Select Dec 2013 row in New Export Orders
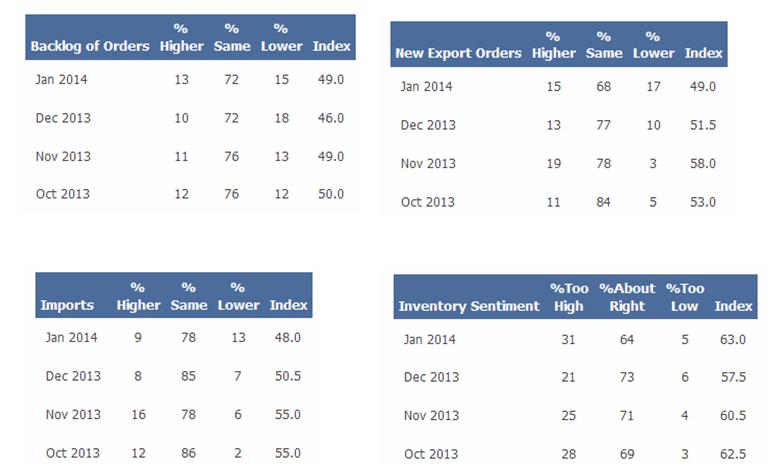The height and width of the screenshot is (472, 781). pos(427,125)
